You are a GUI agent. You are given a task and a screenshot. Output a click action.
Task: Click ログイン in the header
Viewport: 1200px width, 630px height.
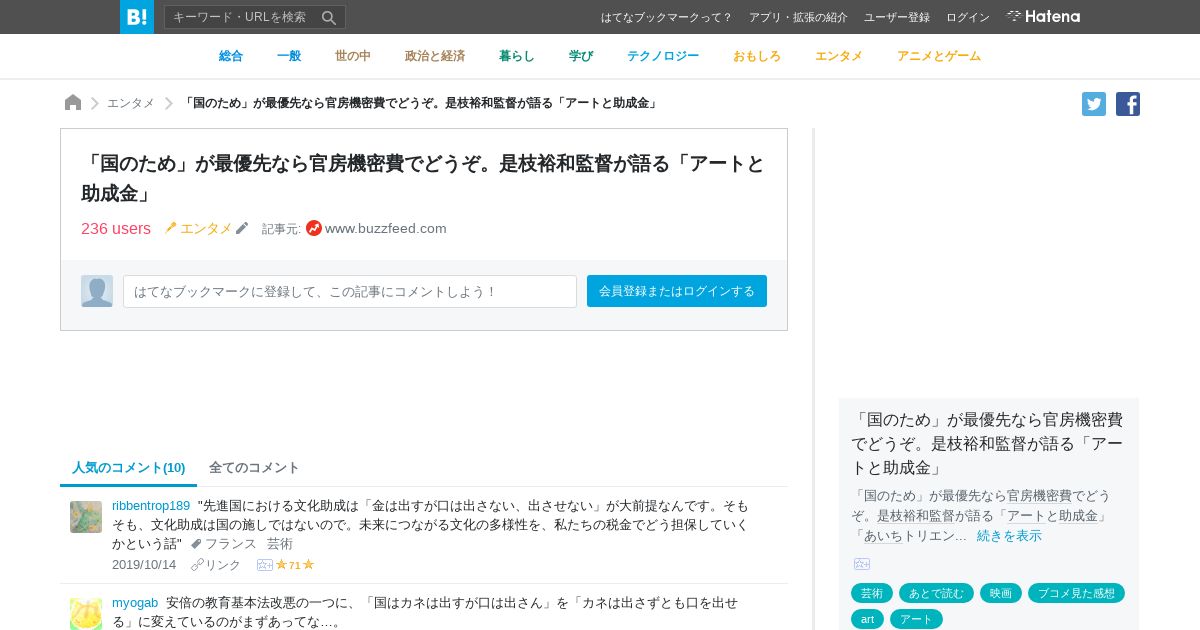(x=968, y=17)
